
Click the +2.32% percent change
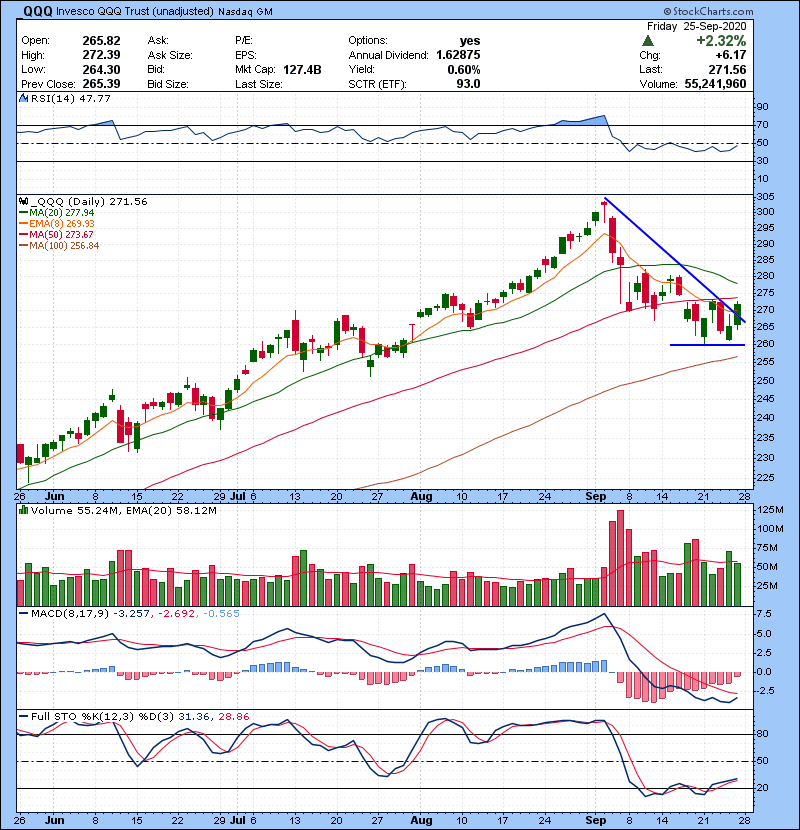[721, 41]
